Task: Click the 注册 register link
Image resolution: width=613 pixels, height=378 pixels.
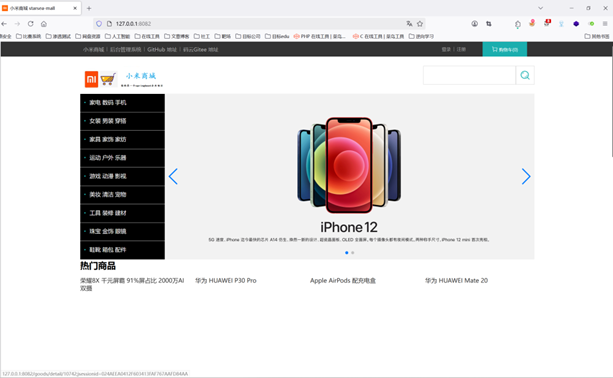Action: (x=461, y=49)
